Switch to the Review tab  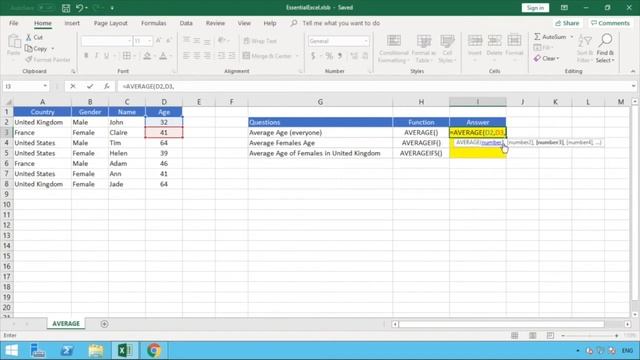pos(215,23)
